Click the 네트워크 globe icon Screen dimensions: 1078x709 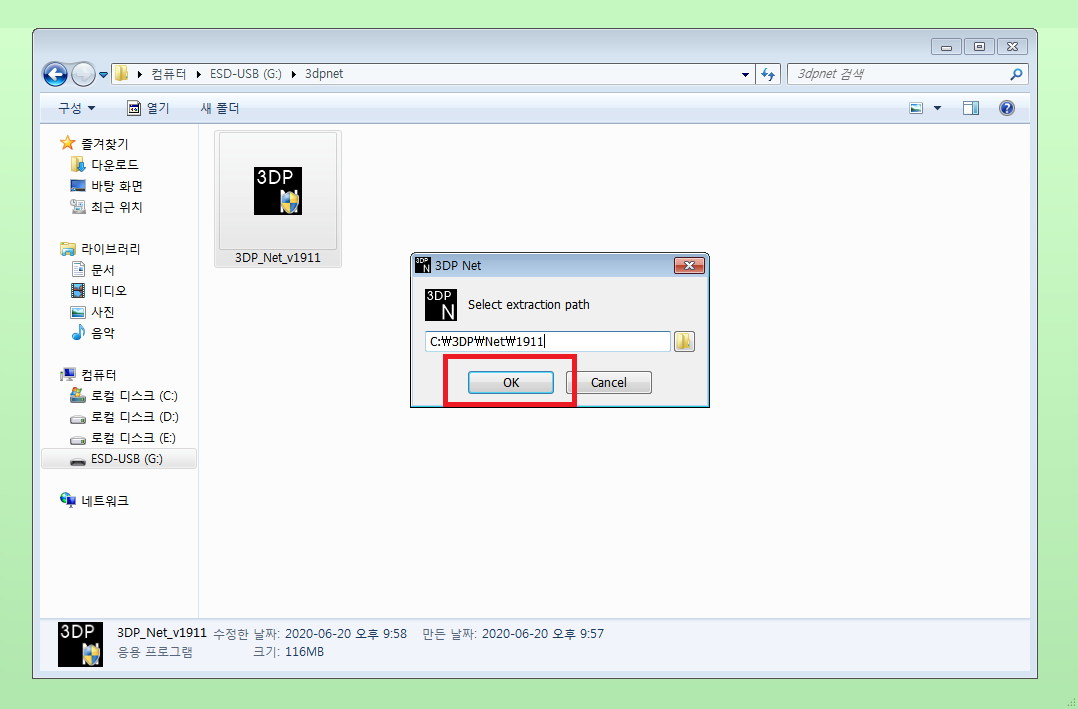click(x=67, y=500)
